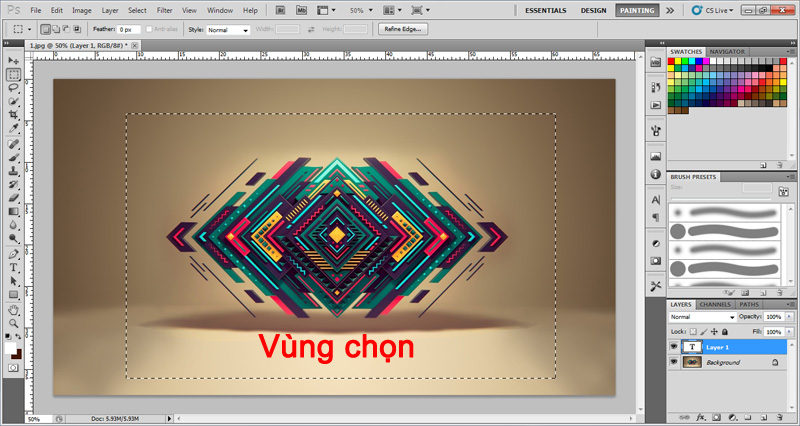Select the Brush tool

tap(13, 158)
